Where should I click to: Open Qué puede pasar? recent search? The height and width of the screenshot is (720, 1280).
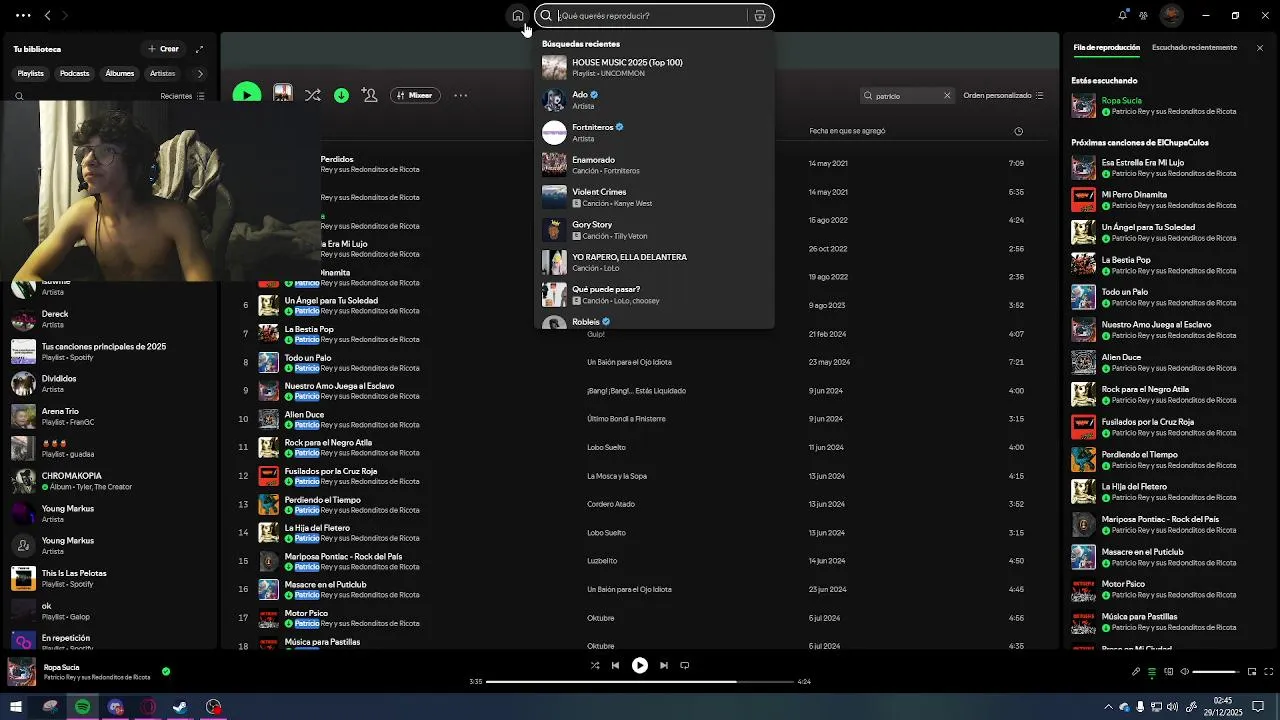(654, 295)
